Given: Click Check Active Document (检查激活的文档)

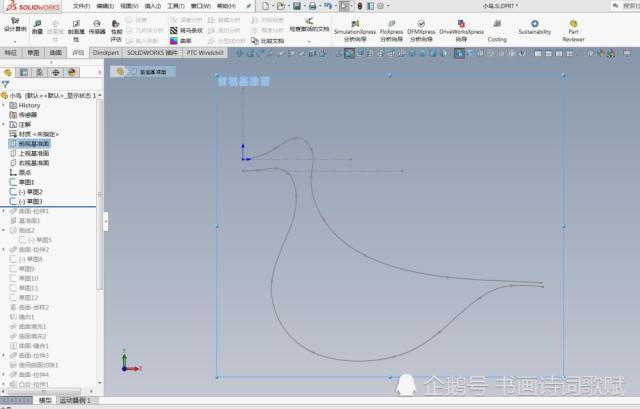Looking at the screenshot, I should pos(309,24).
